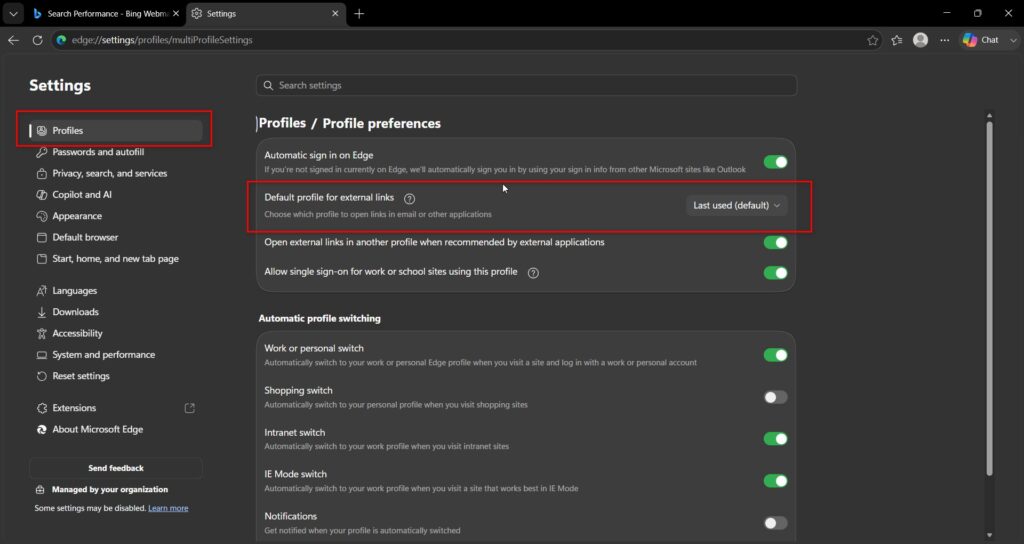
Task: Open the favorites list icon
Action: coord(897,40)
